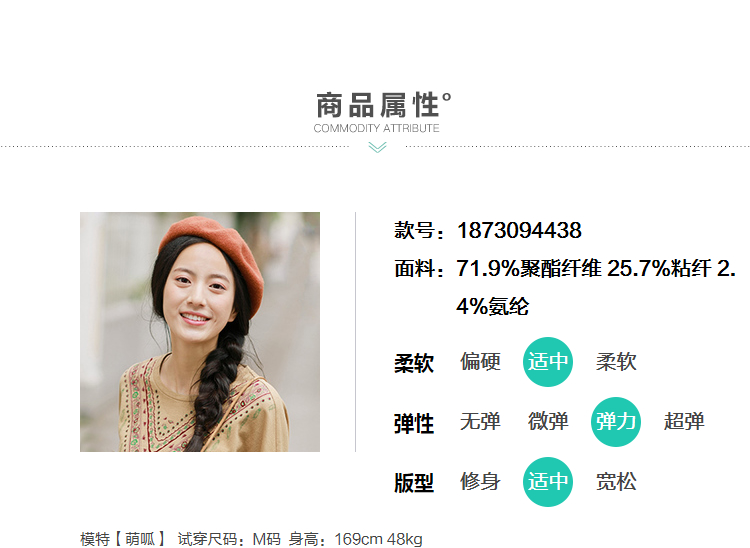Click the teal double chevron under the heading

pyautogui.click(x=377, y=147)
